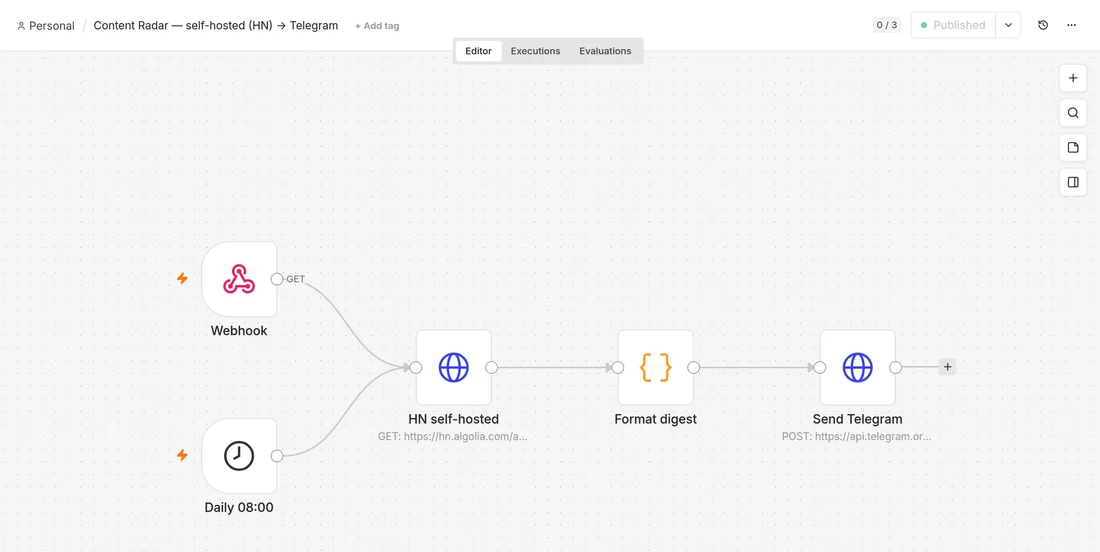
Task: Open the Send Telegram HTTP node
Action: 857,367
